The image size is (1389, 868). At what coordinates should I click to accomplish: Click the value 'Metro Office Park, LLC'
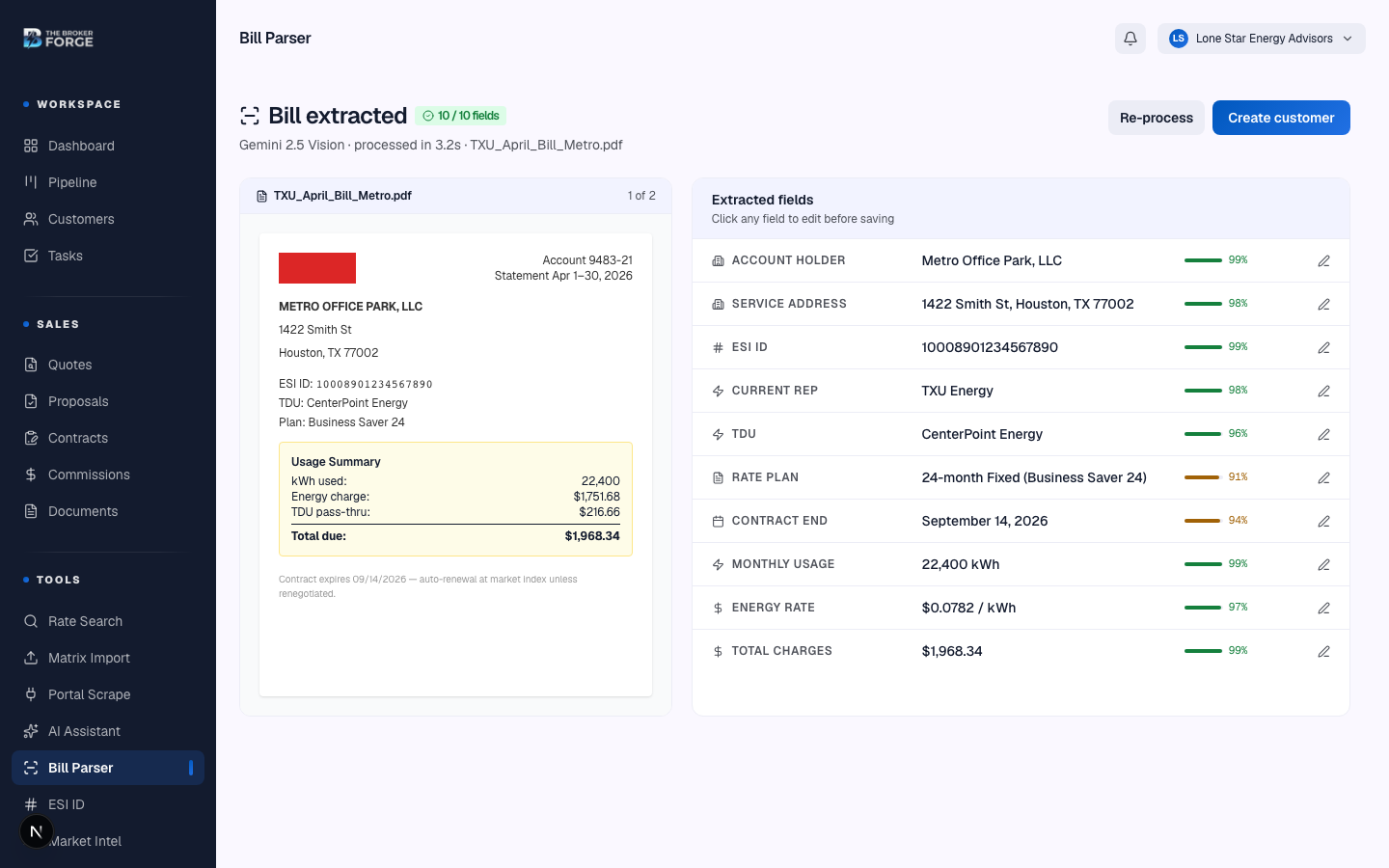[x=992, y=260]
